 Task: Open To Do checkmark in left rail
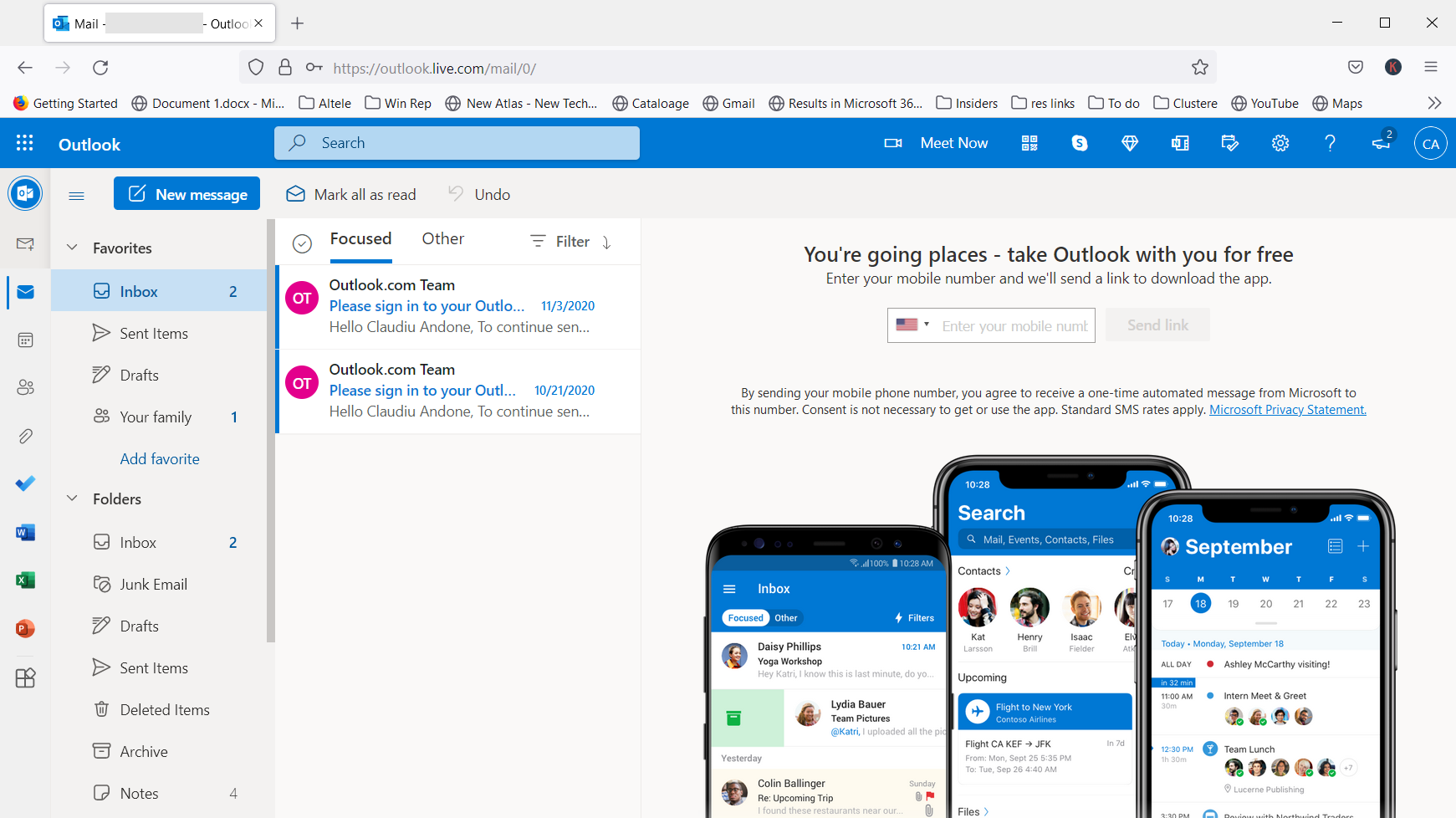25,483
